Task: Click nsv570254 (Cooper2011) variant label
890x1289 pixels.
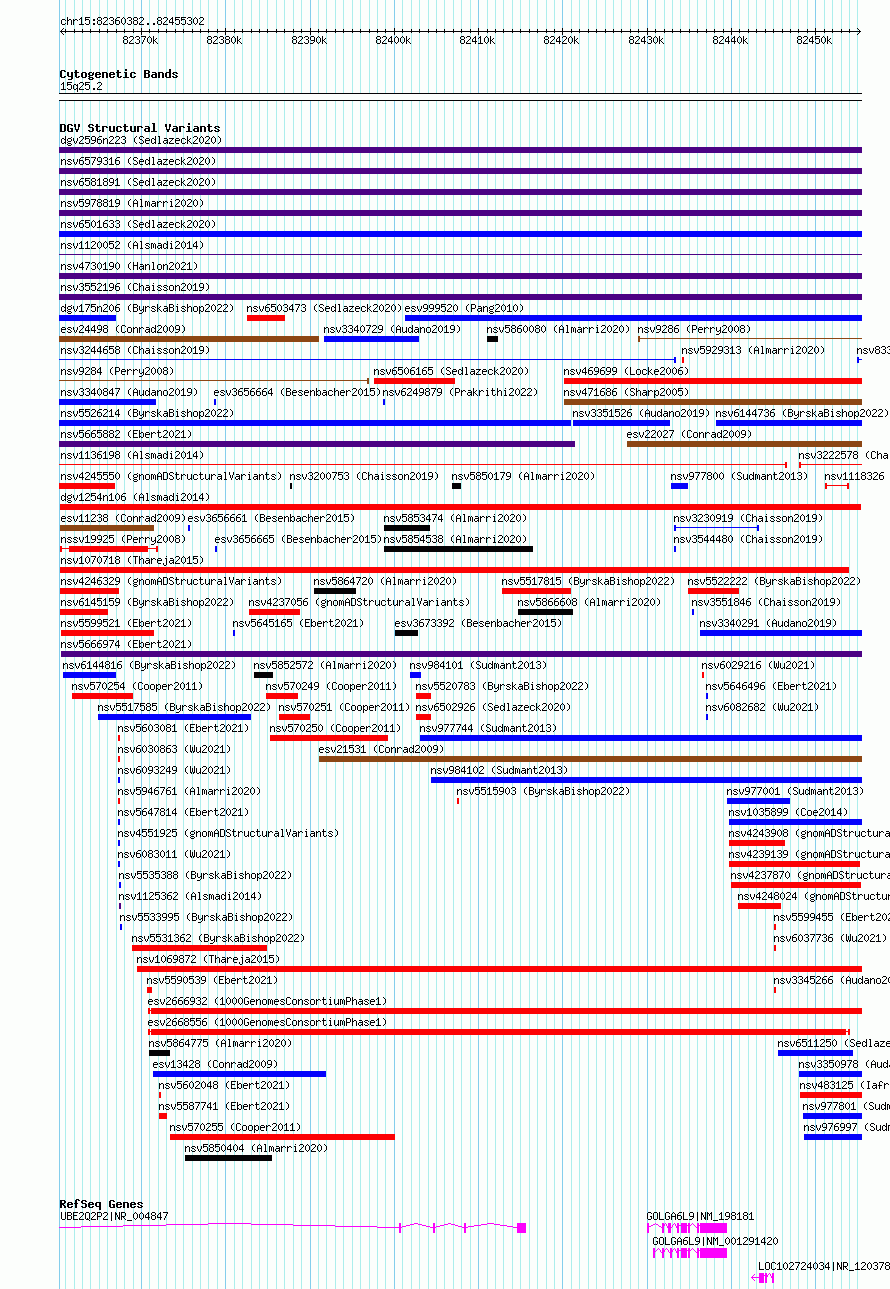Action: click(137, 686)
